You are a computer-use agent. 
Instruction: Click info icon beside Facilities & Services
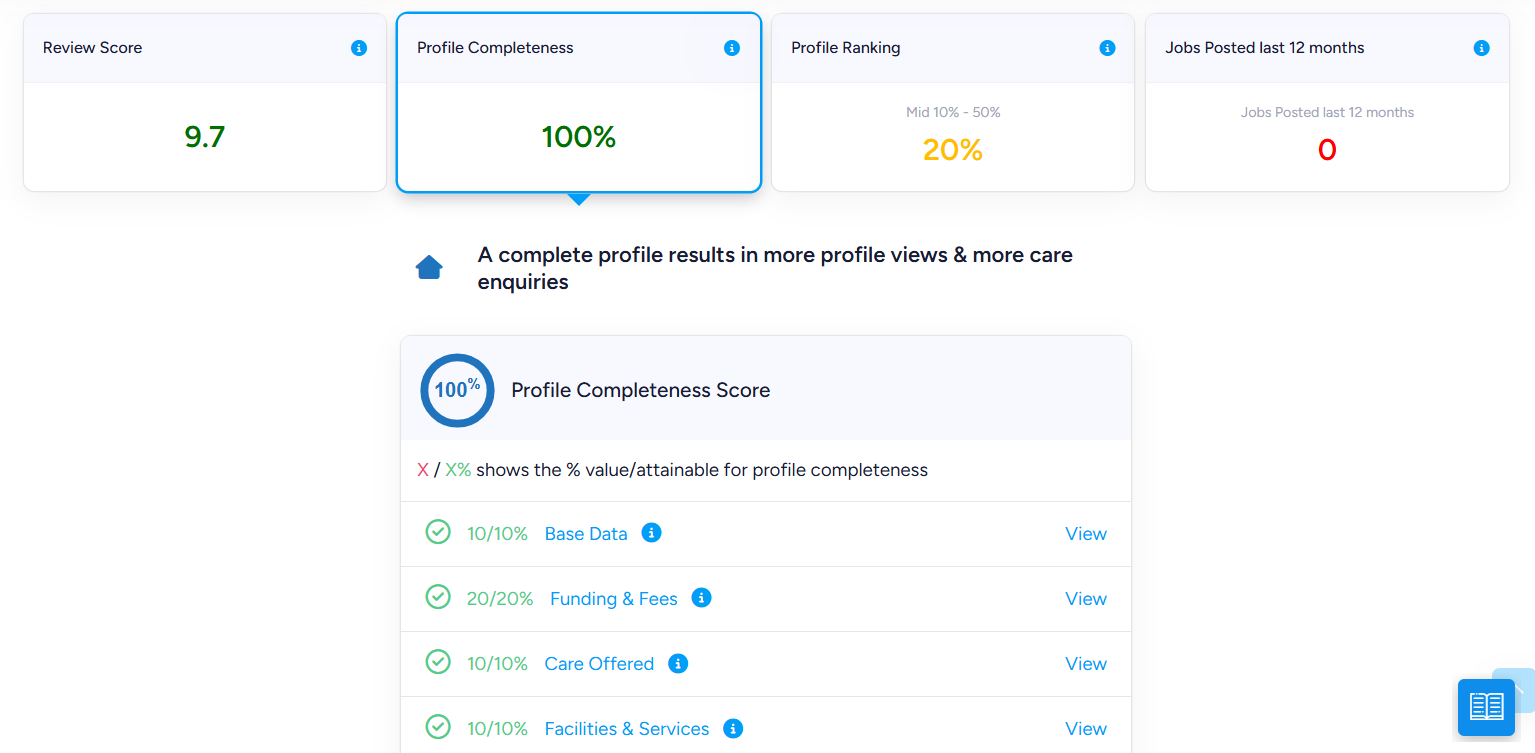[x=733, y=728]
